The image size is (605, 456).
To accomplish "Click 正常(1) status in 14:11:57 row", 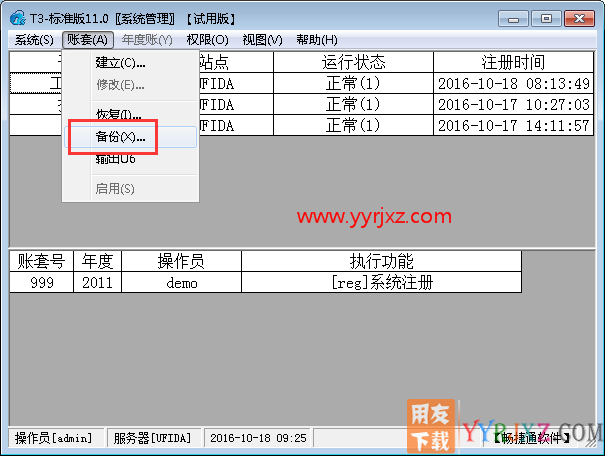I will (353, 125).
